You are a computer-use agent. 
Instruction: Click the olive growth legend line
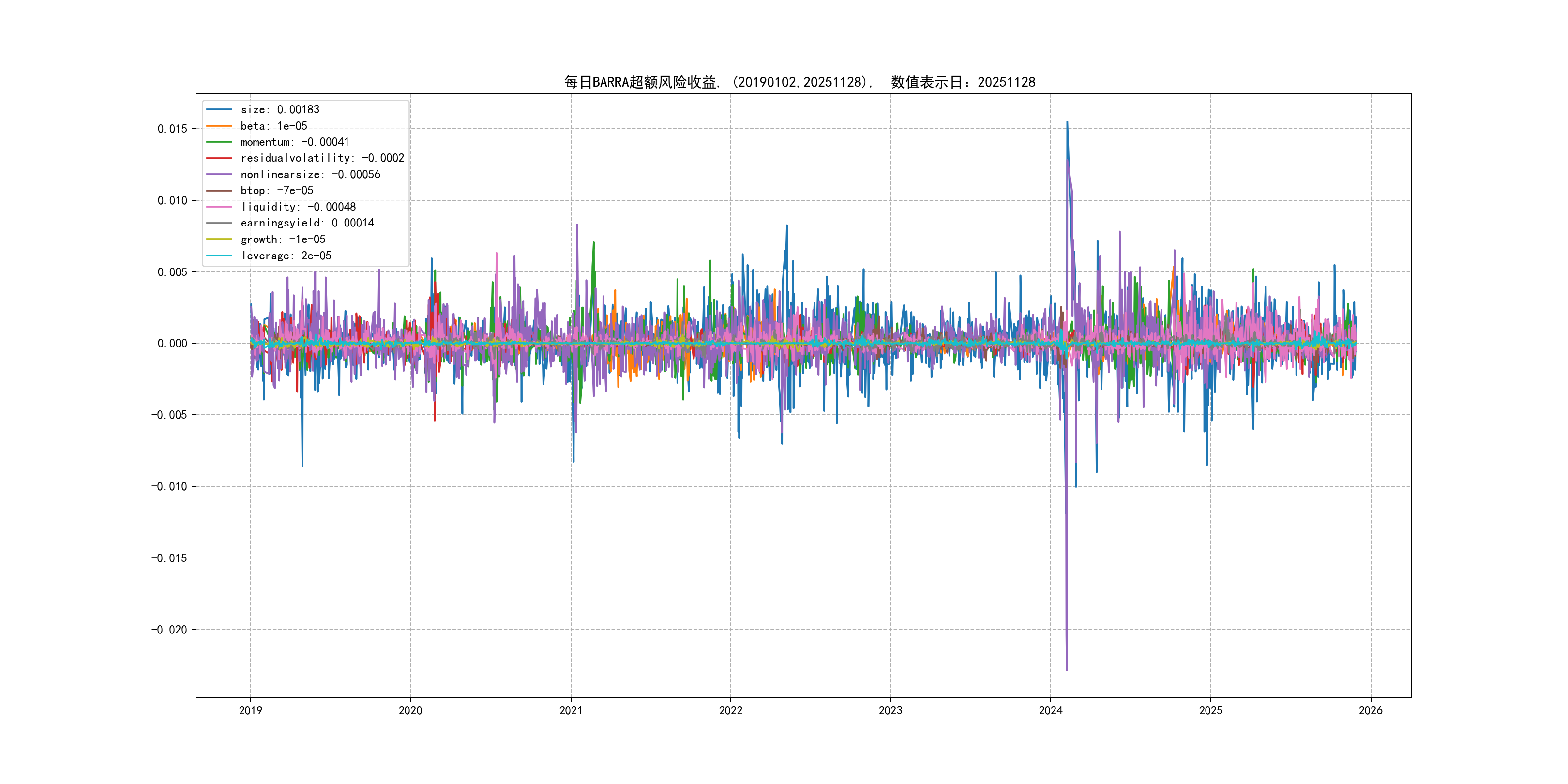[219, 239]
